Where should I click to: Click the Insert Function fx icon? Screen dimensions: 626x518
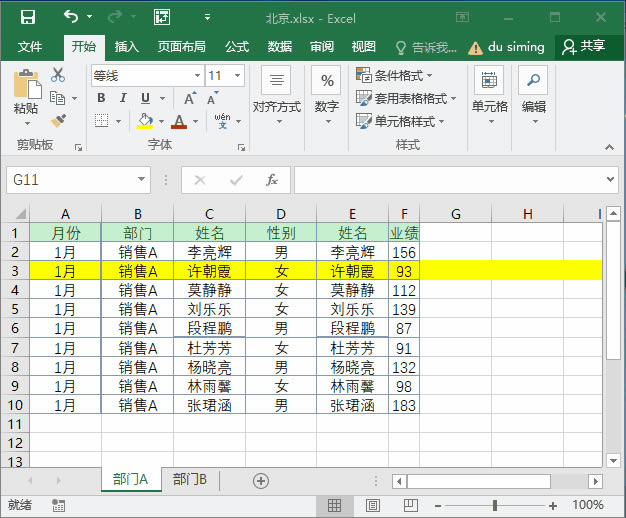pyautogui.click(x=271, y=180)
